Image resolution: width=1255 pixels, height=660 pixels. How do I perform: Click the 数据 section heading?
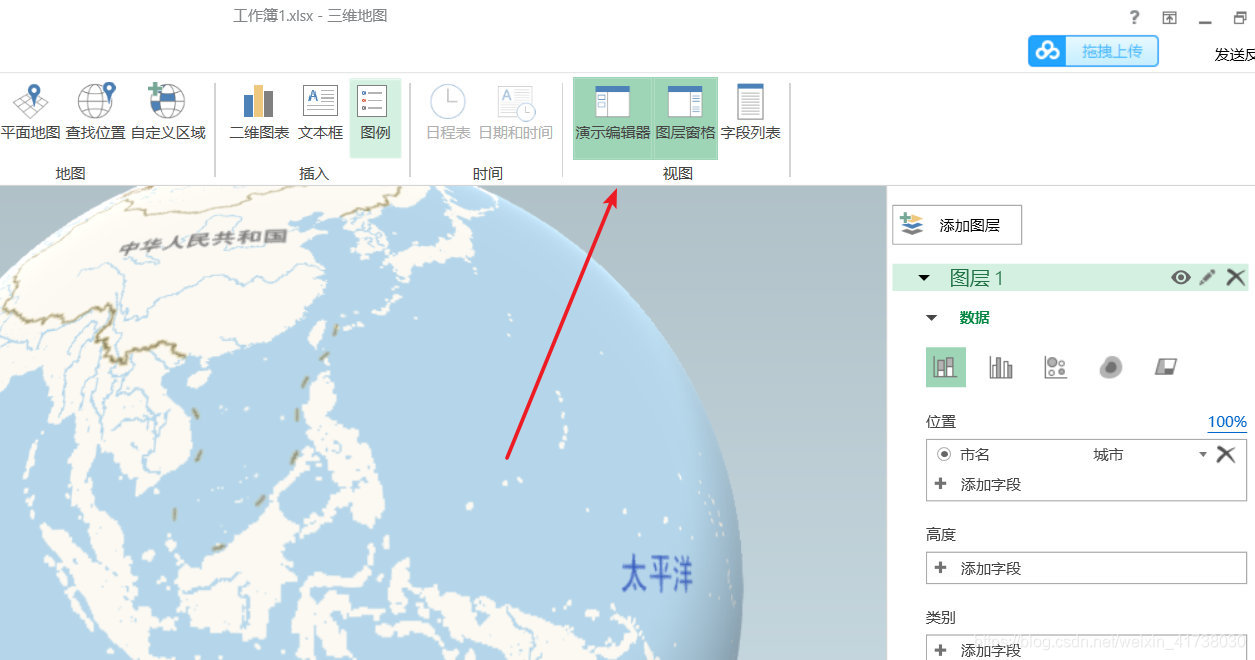[x=975, y=318]
